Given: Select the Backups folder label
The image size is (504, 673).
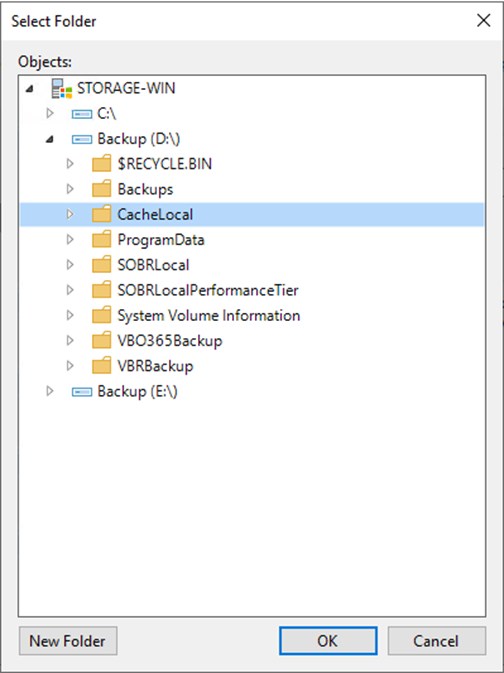Looking at the screenshot, I should click(146, 189).
